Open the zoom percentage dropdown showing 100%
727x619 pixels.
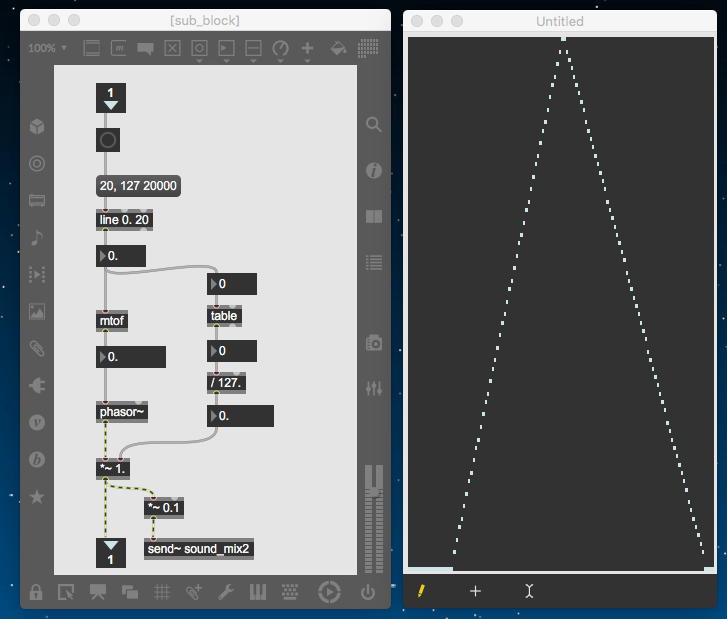pyautogui.click(x=47, y=48)
